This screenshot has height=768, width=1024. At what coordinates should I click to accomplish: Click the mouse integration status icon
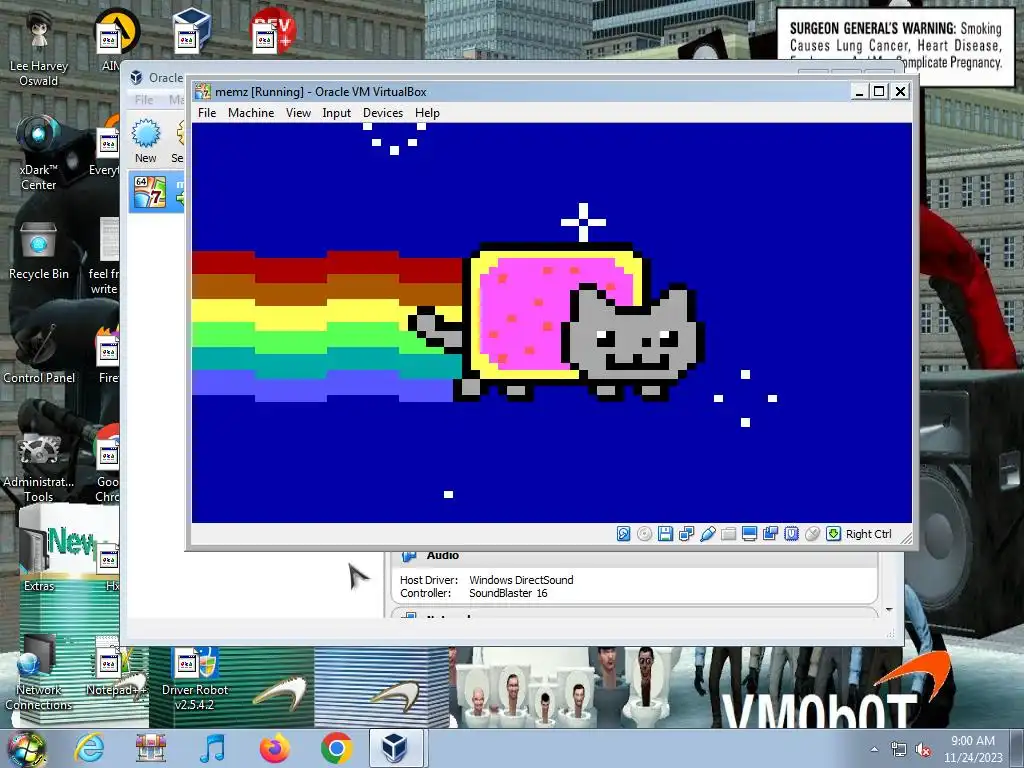(812, 534)
